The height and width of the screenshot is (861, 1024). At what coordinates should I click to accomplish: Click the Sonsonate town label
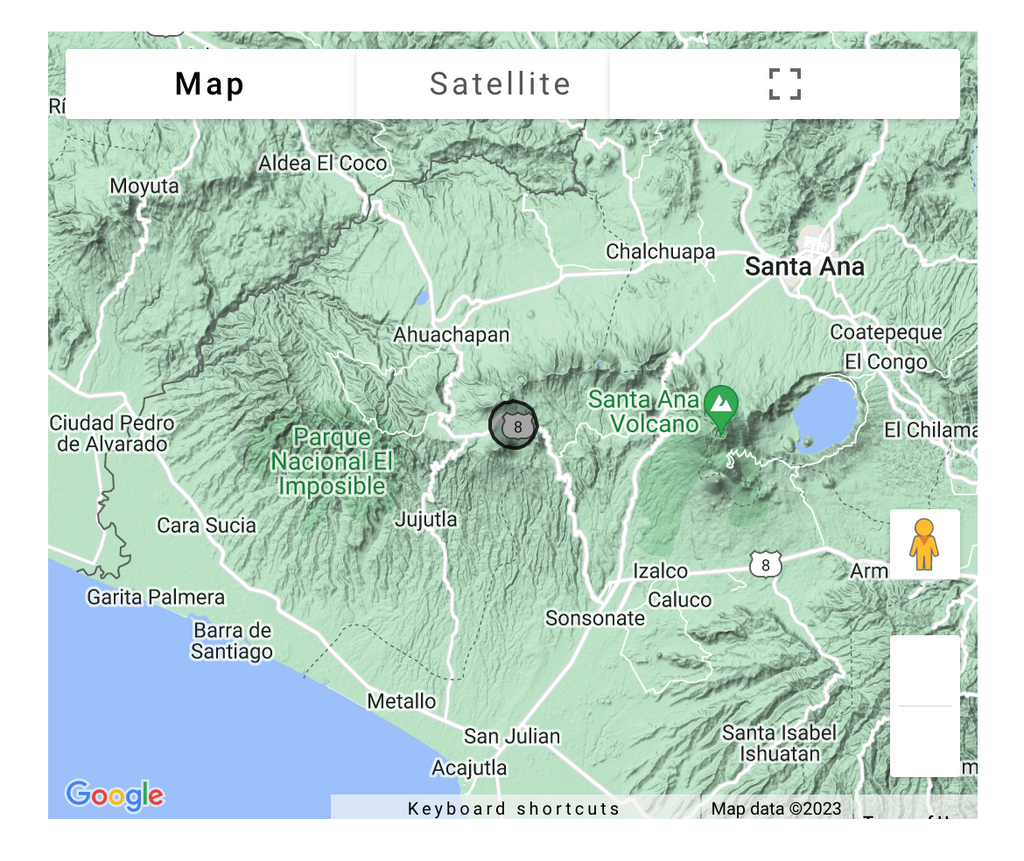[x=595, y=618]
